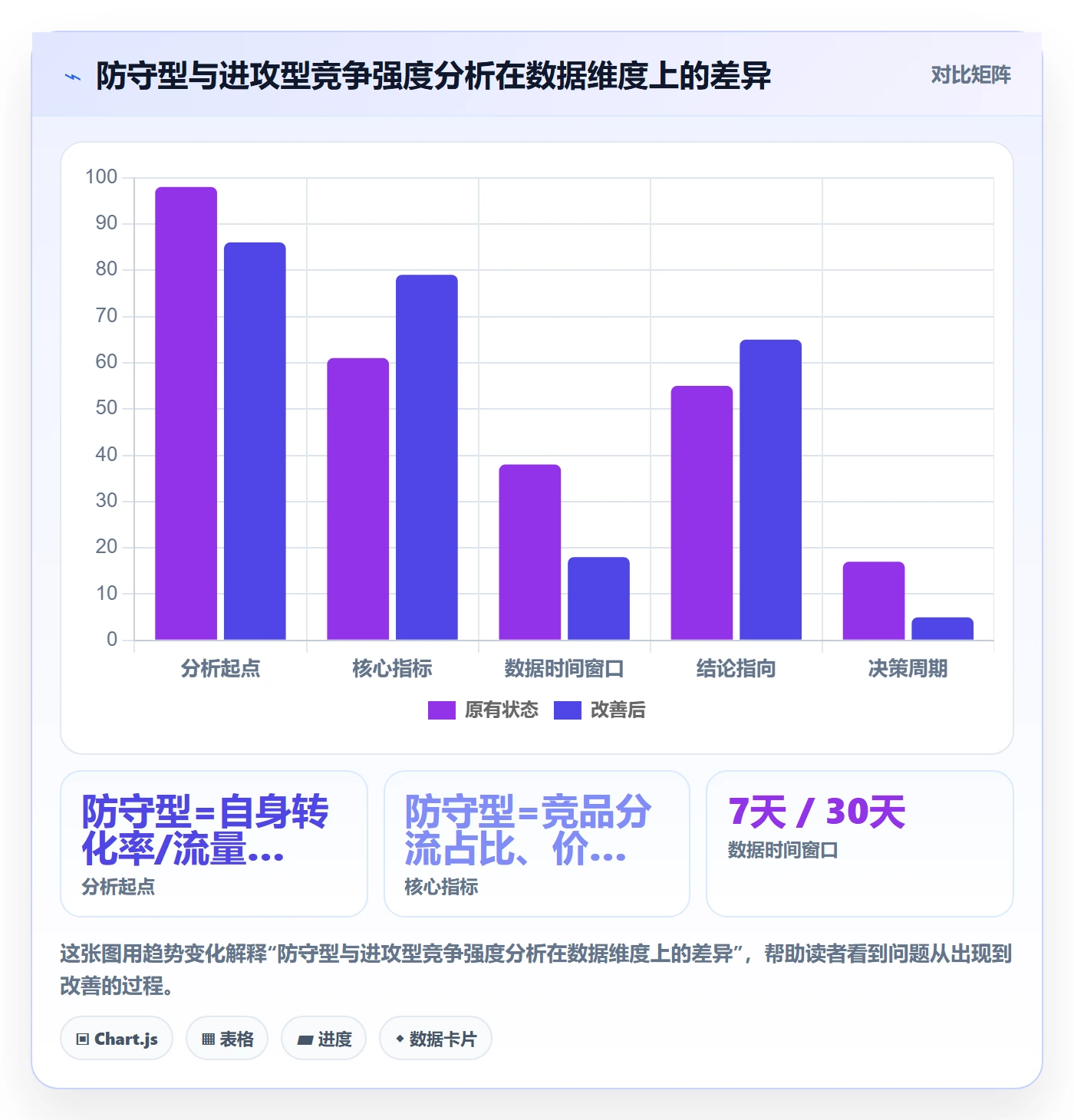Click the 核心指标 原有状态 purple bar
This screenshot has width=1074, height=1120.
pyautogui.click(x=358, y=499)
